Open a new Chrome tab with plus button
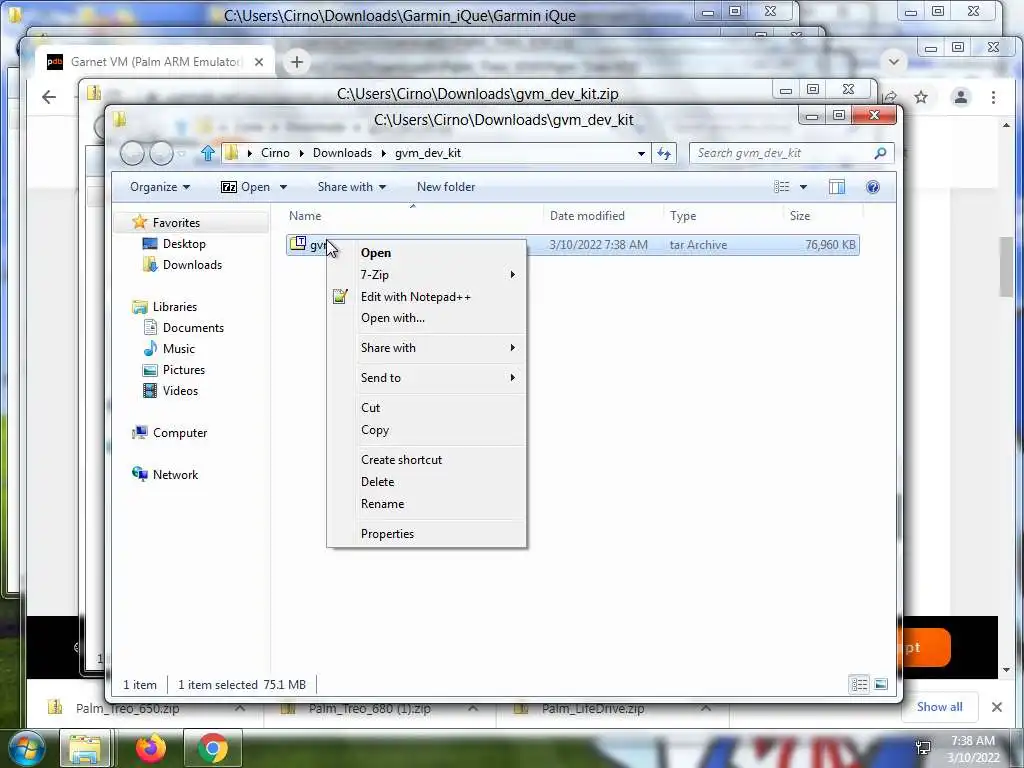The width and height of the screenshot is (1024, 768). click(296, 62)
